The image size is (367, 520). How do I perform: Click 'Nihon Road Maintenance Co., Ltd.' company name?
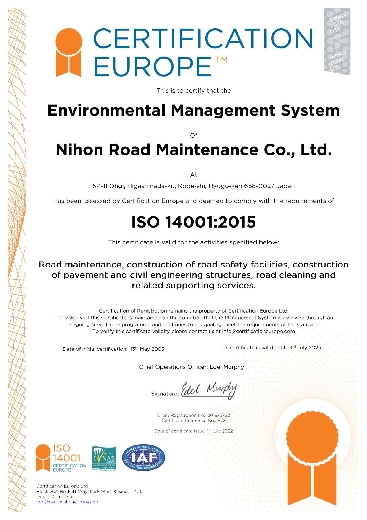tap(194, 150)
